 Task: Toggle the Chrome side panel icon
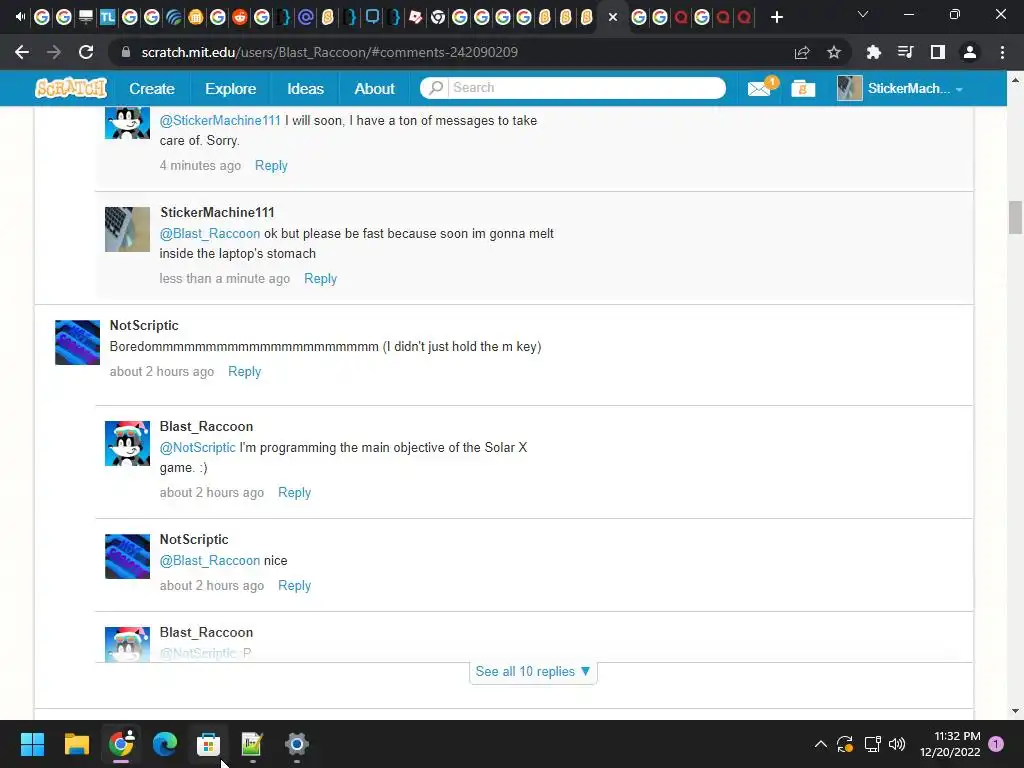(x=938, y=52)
